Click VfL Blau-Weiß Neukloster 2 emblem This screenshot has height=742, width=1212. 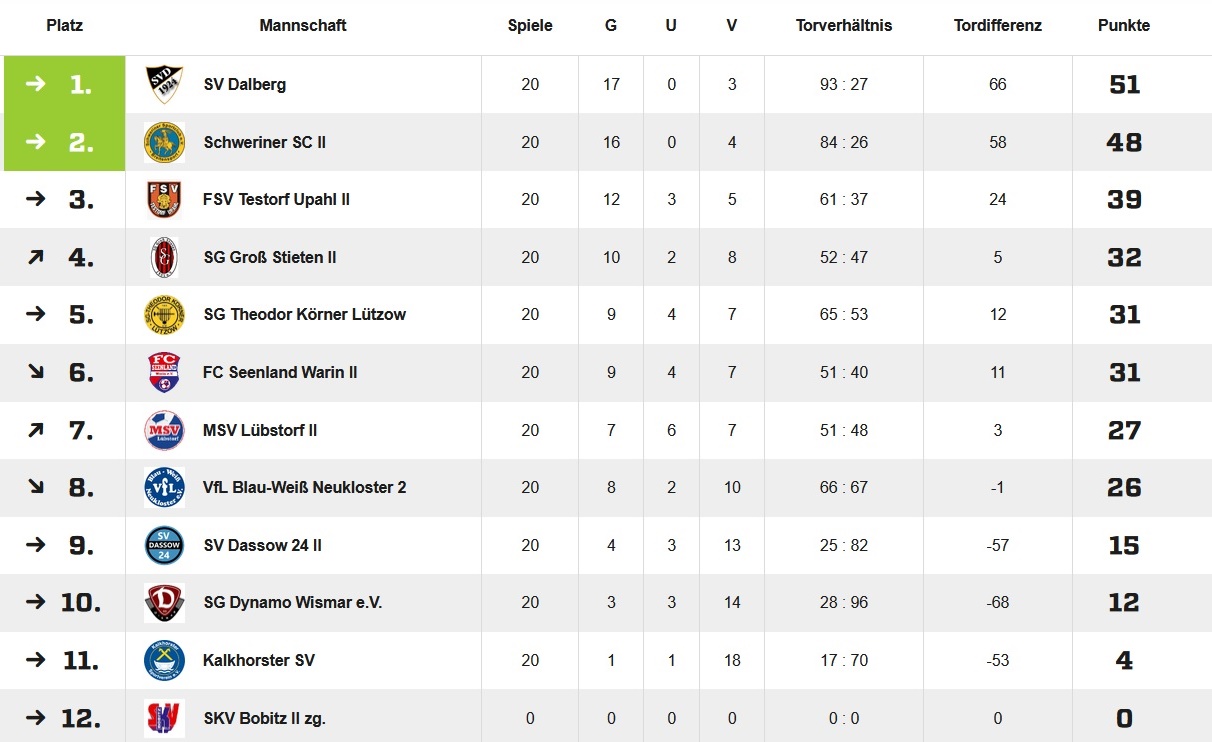point(164,487)
